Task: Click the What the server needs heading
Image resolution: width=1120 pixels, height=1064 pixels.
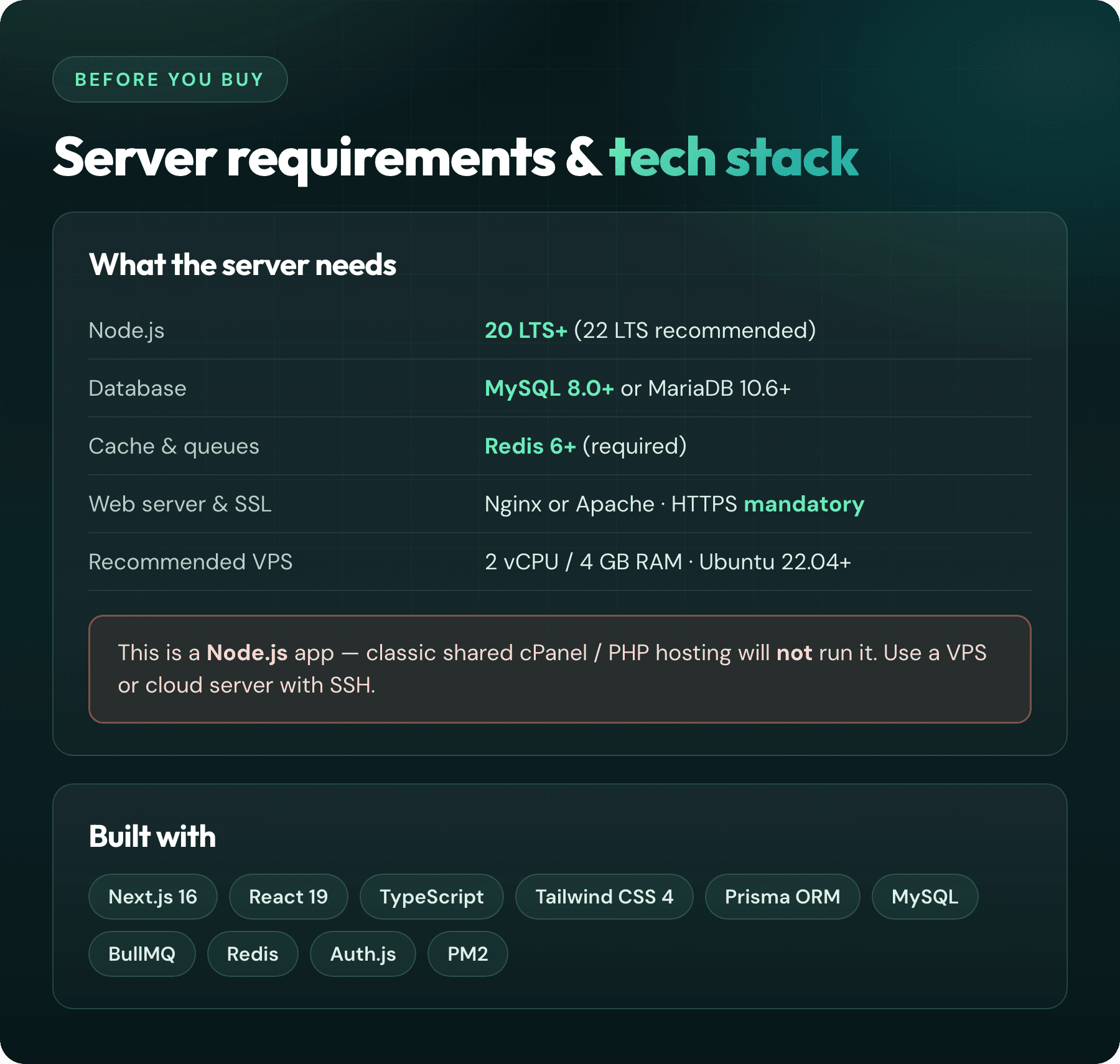Action: click(x=243, y=265)
